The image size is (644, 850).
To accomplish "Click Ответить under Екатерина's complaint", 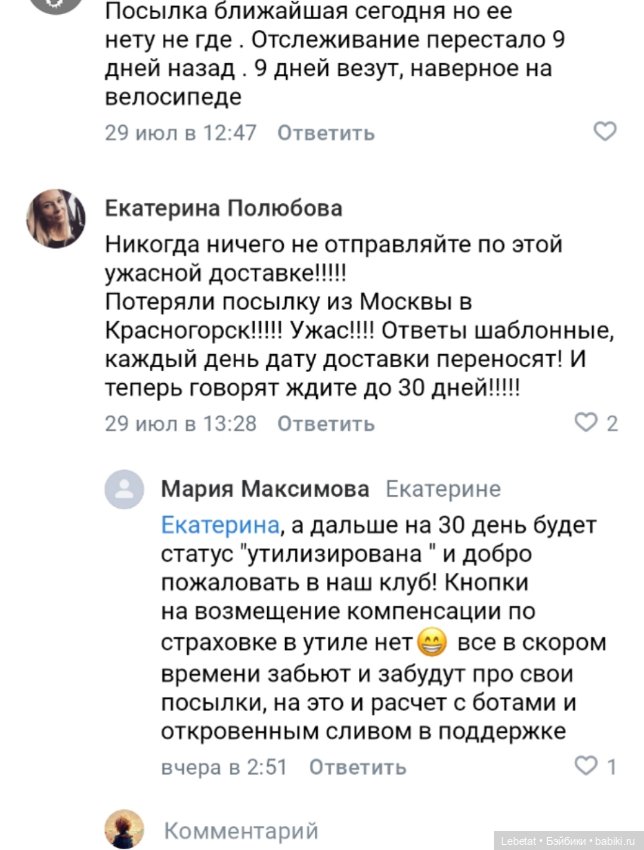I will (322, 424).
